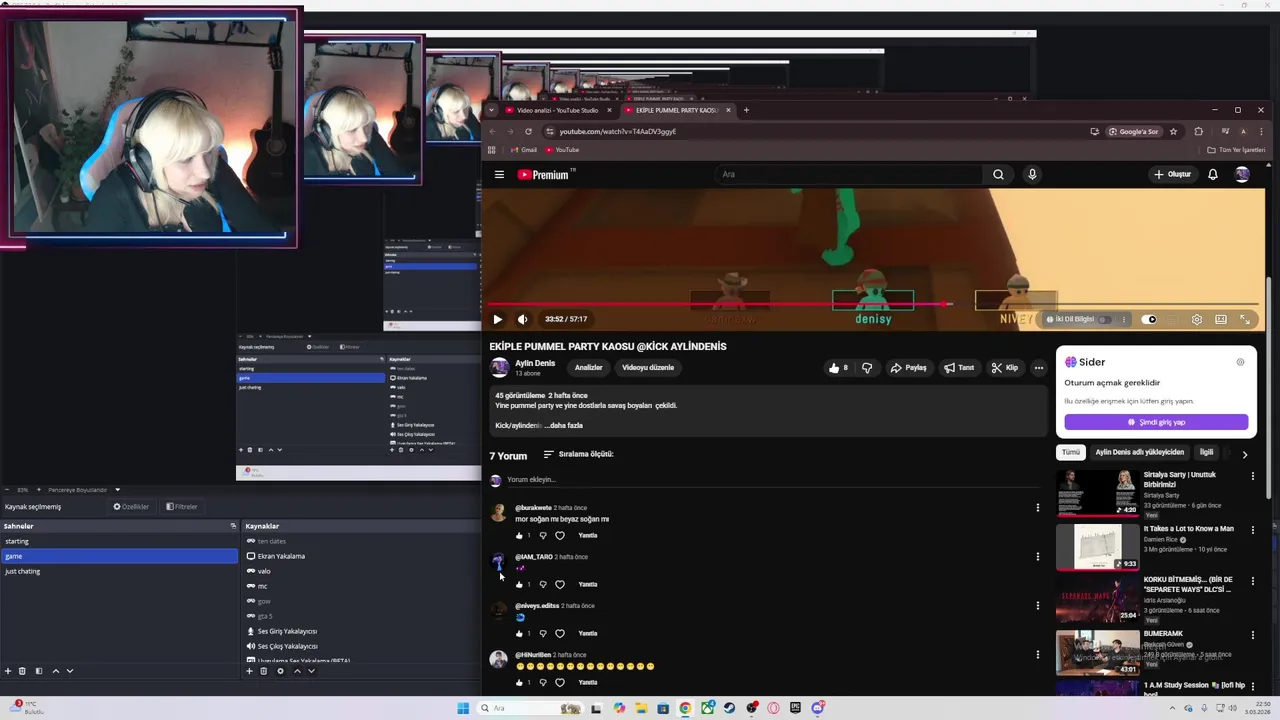Switch to Video analizi - YouTube Studio tab
Viewport: 1280px width, 720px height.
tap(557, 110)
